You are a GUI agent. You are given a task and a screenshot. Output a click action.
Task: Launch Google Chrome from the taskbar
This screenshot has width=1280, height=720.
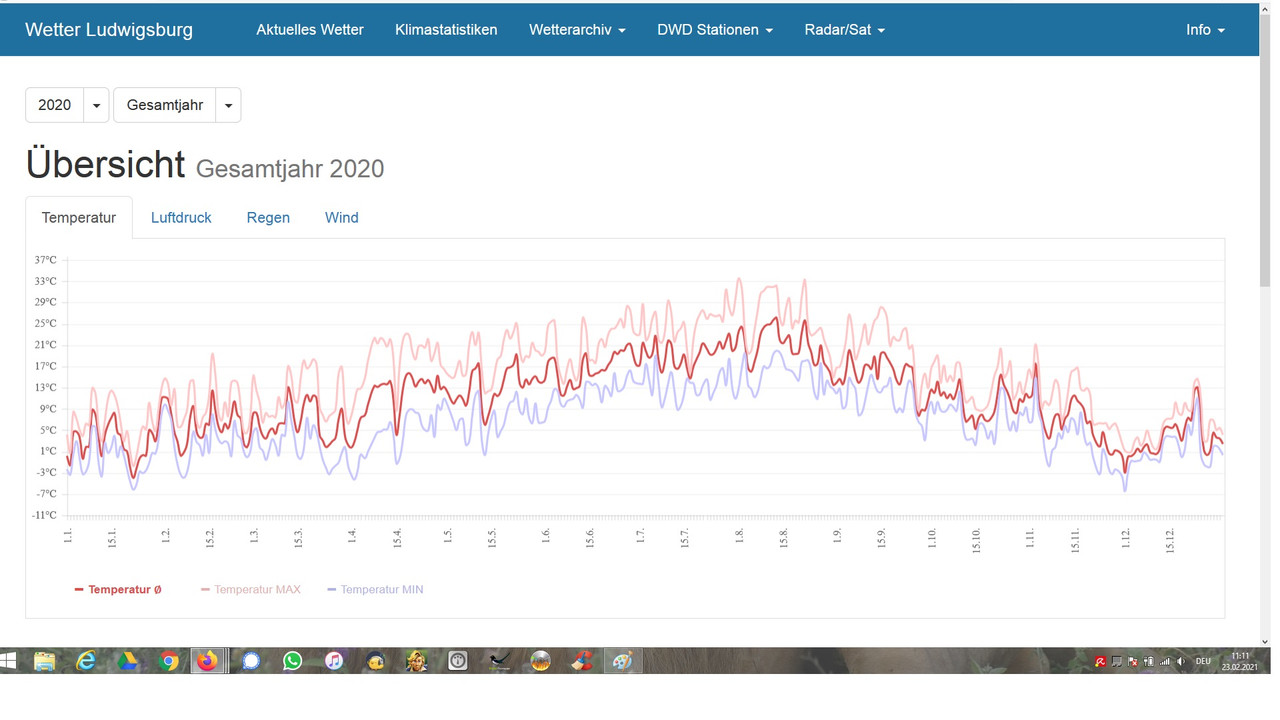(170, 661)
